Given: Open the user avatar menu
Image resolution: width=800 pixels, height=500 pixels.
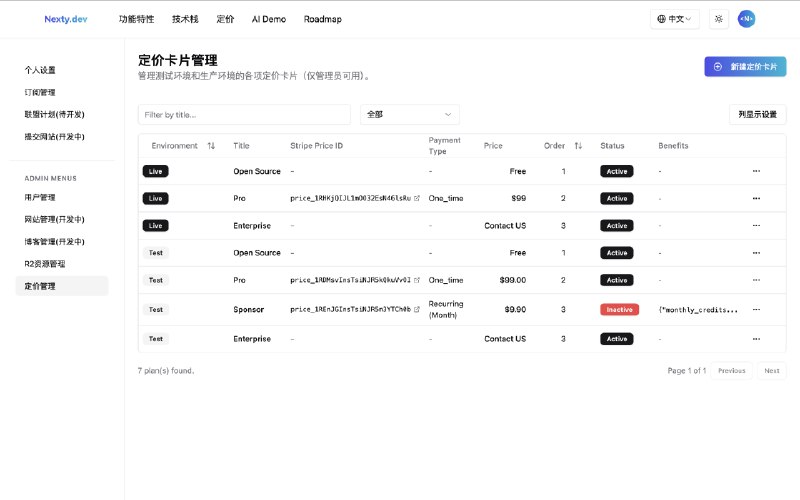Looking at the screenshot, I should pyautogui.click(x=746, y=19).
